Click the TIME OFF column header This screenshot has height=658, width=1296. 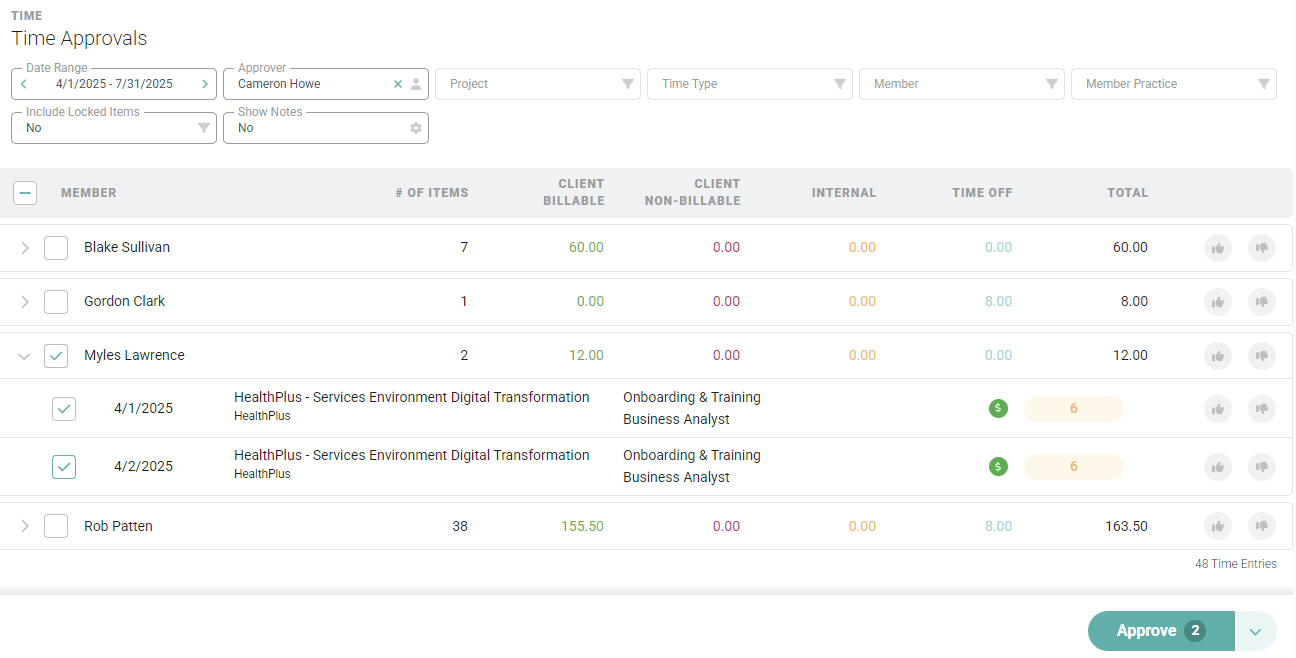coord(982,193)
